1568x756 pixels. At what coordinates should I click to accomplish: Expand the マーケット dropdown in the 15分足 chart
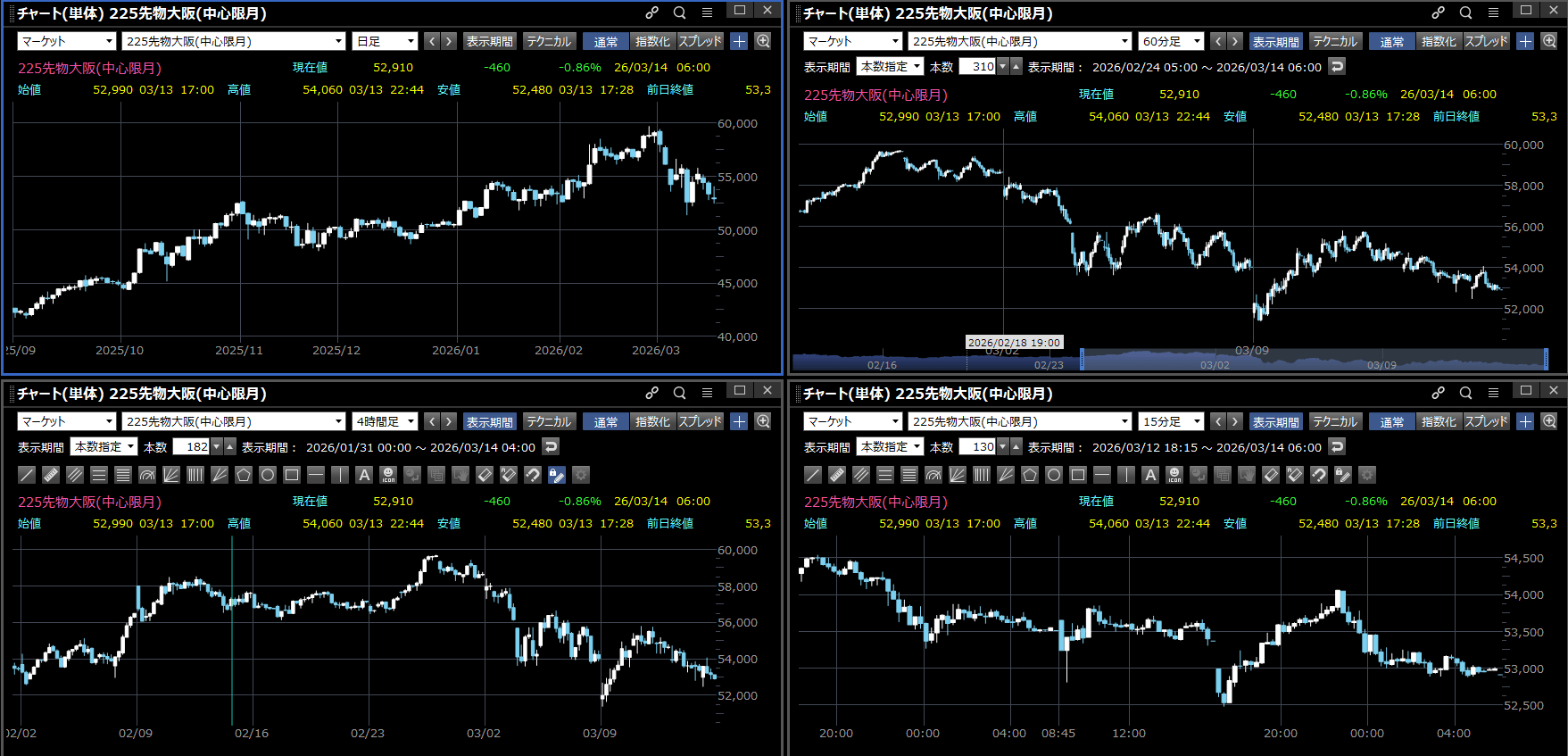pyautogui.click(x=853, y=421)
